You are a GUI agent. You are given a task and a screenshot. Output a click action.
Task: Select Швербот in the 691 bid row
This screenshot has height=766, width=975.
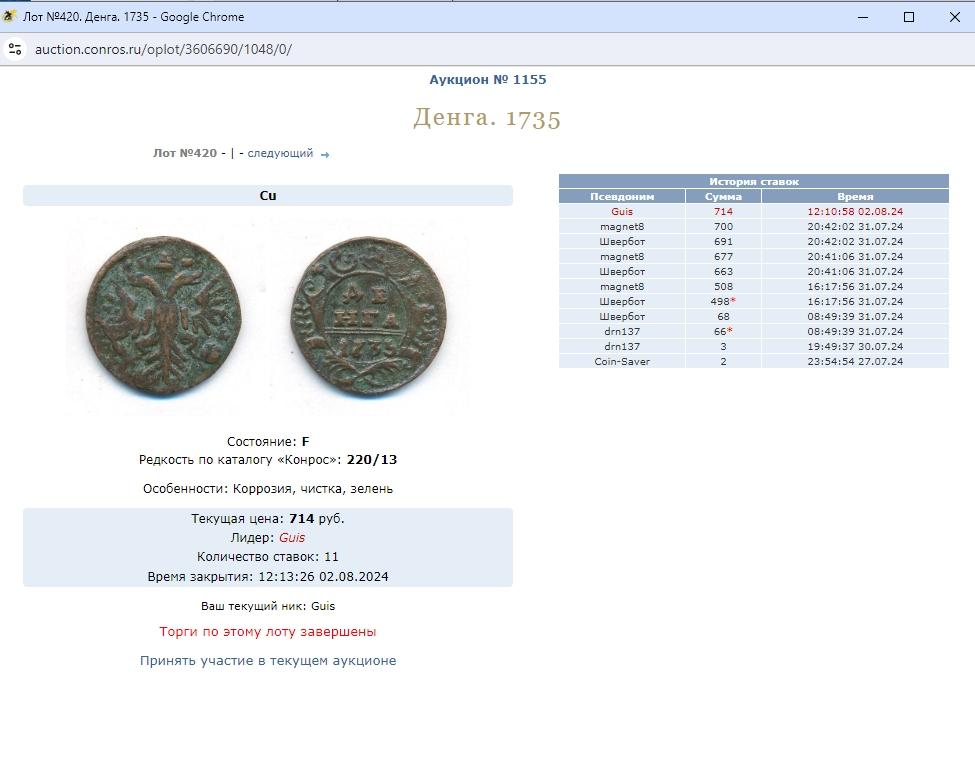coord(622,241)
